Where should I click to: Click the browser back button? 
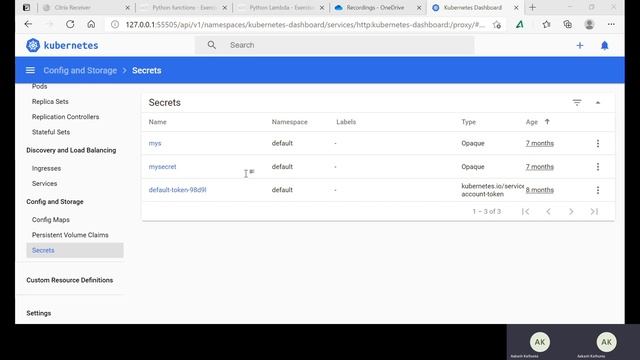(x=28, y=24)
